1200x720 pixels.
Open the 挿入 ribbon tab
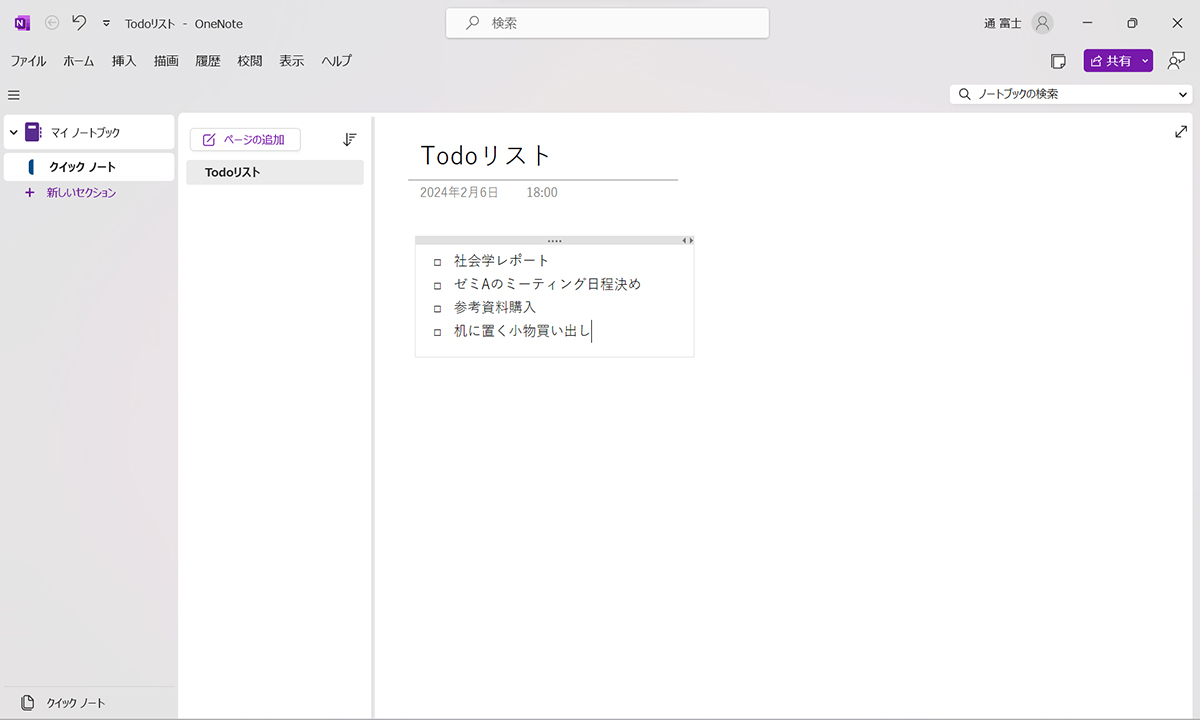tap(123, 61)
